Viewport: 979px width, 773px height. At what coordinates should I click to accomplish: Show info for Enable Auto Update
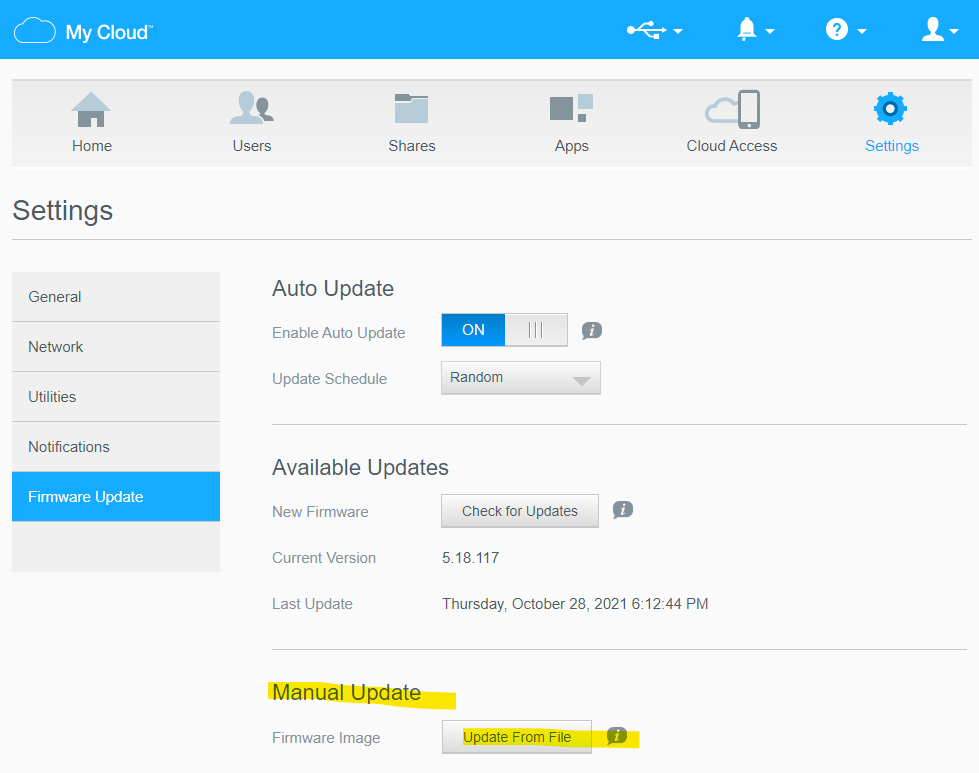592,330
